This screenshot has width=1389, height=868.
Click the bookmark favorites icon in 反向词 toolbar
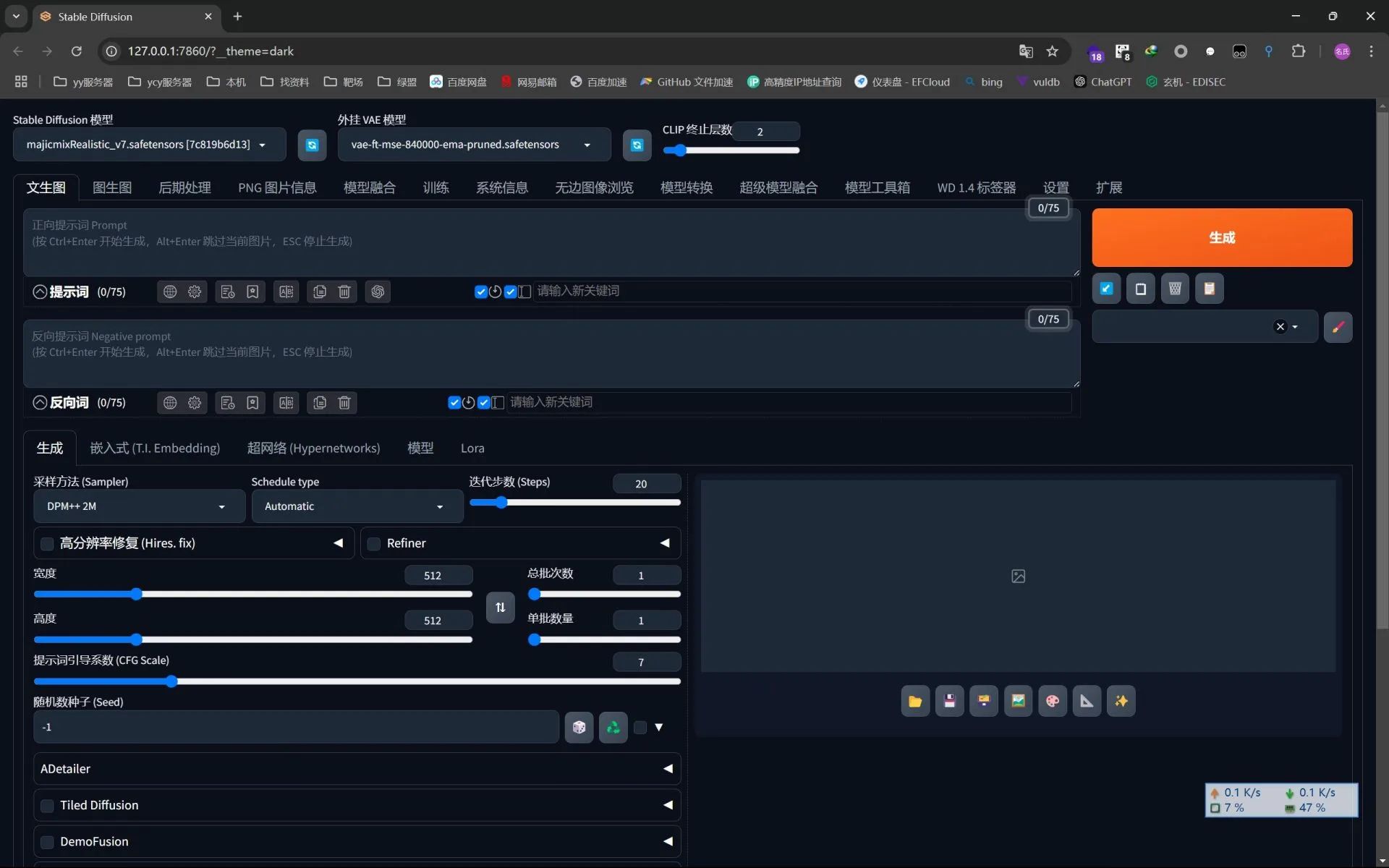pos(252,403)
